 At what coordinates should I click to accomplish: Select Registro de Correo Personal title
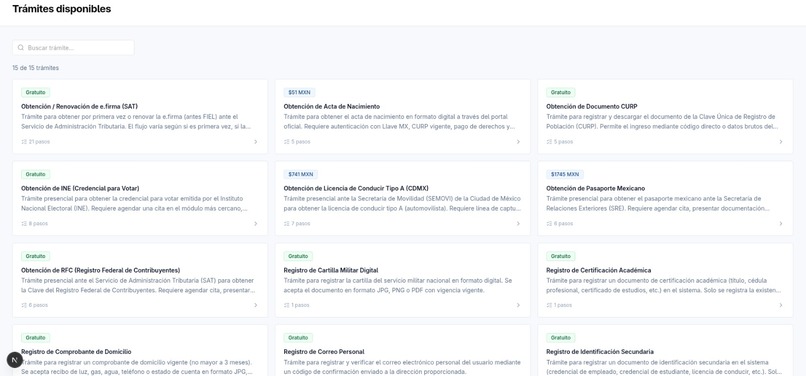click(324, 352)
